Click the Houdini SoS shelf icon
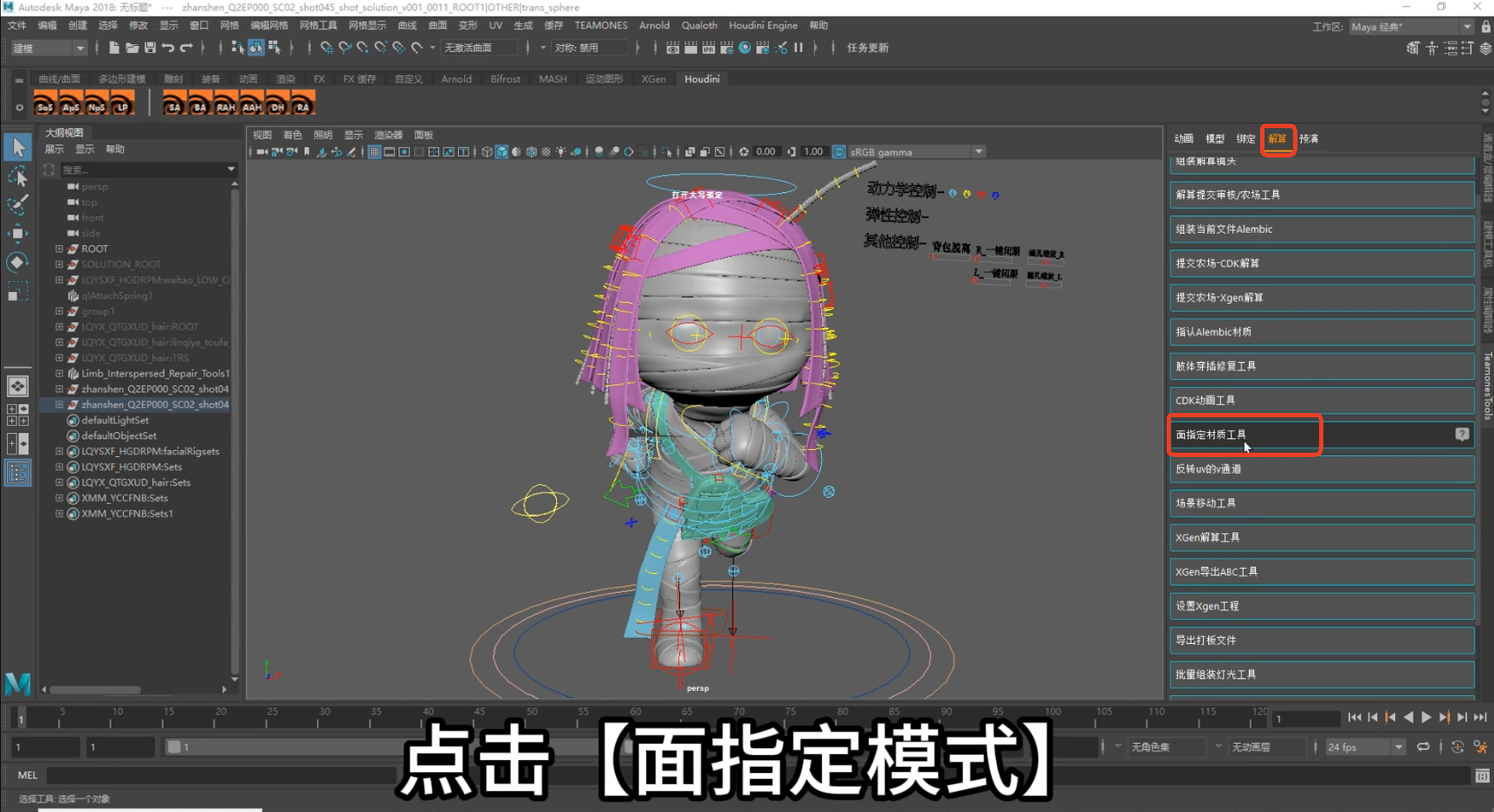 click(45, 104)
